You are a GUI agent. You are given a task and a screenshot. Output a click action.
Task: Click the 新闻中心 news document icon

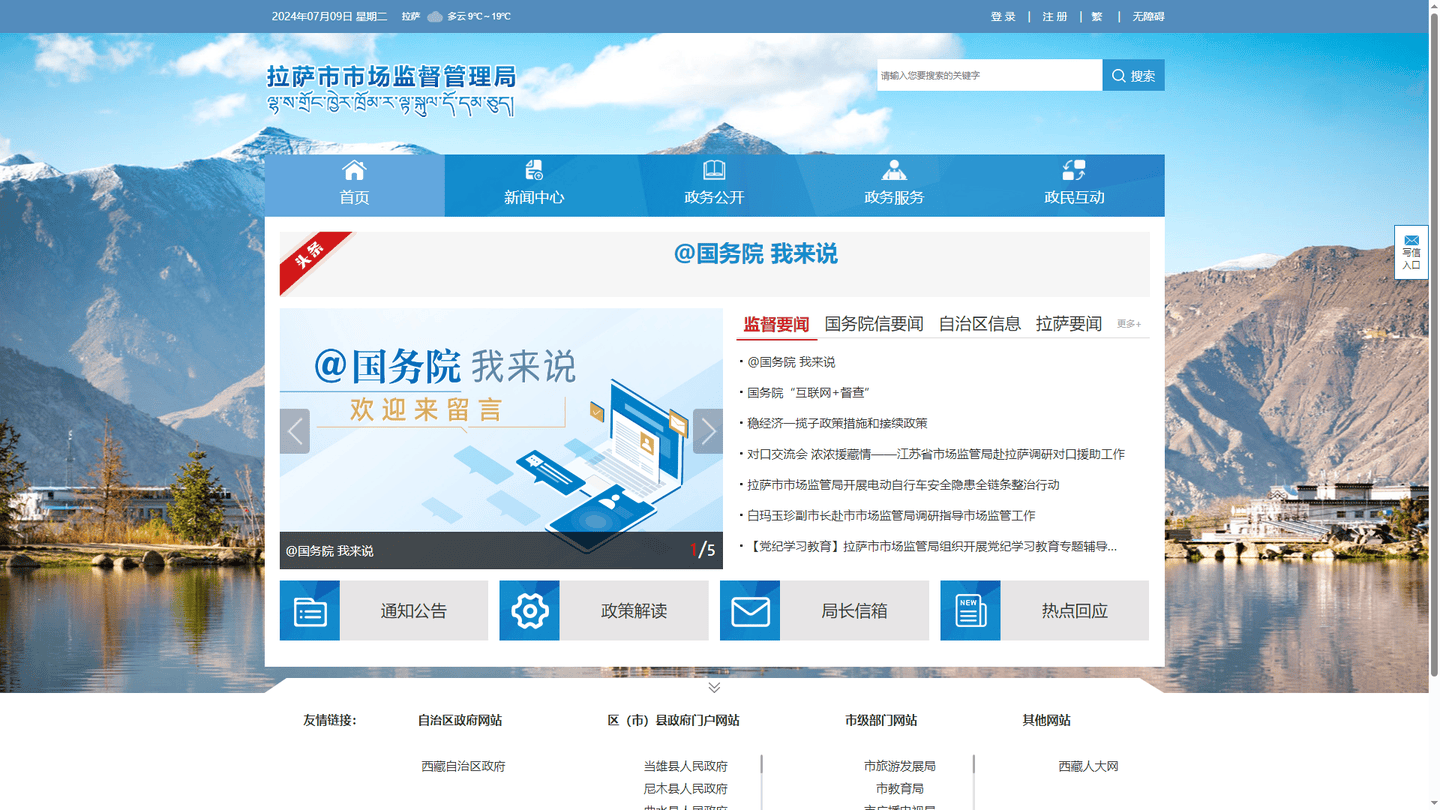[534, 170]
